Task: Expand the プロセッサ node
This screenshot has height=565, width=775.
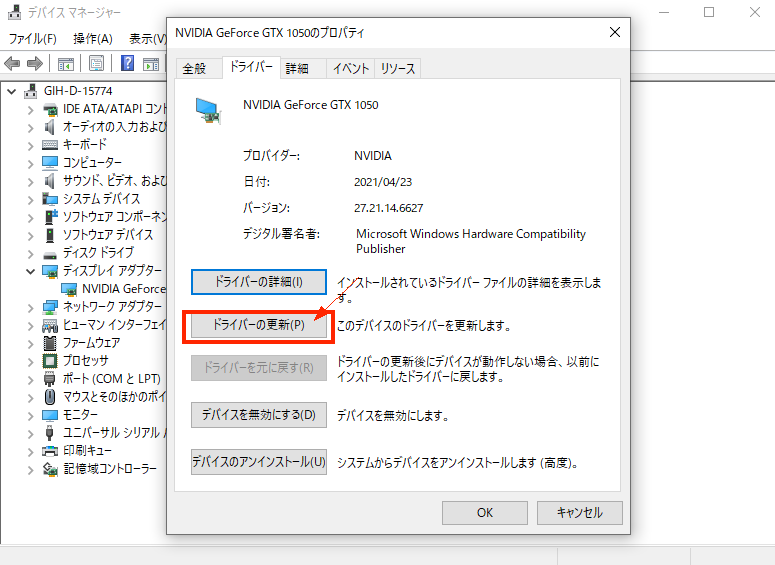Action: (x=31, y=362)
